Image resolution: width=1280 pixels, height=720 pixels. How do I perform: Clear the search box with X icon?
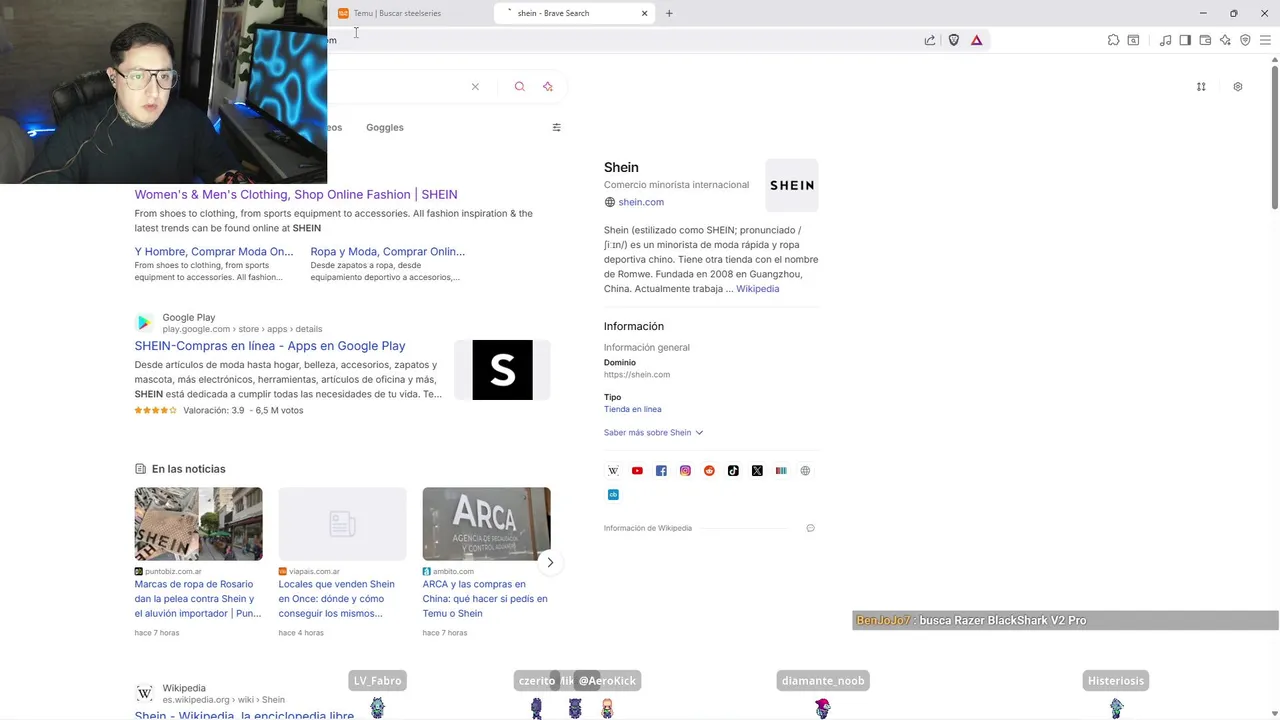coord(475,87)
